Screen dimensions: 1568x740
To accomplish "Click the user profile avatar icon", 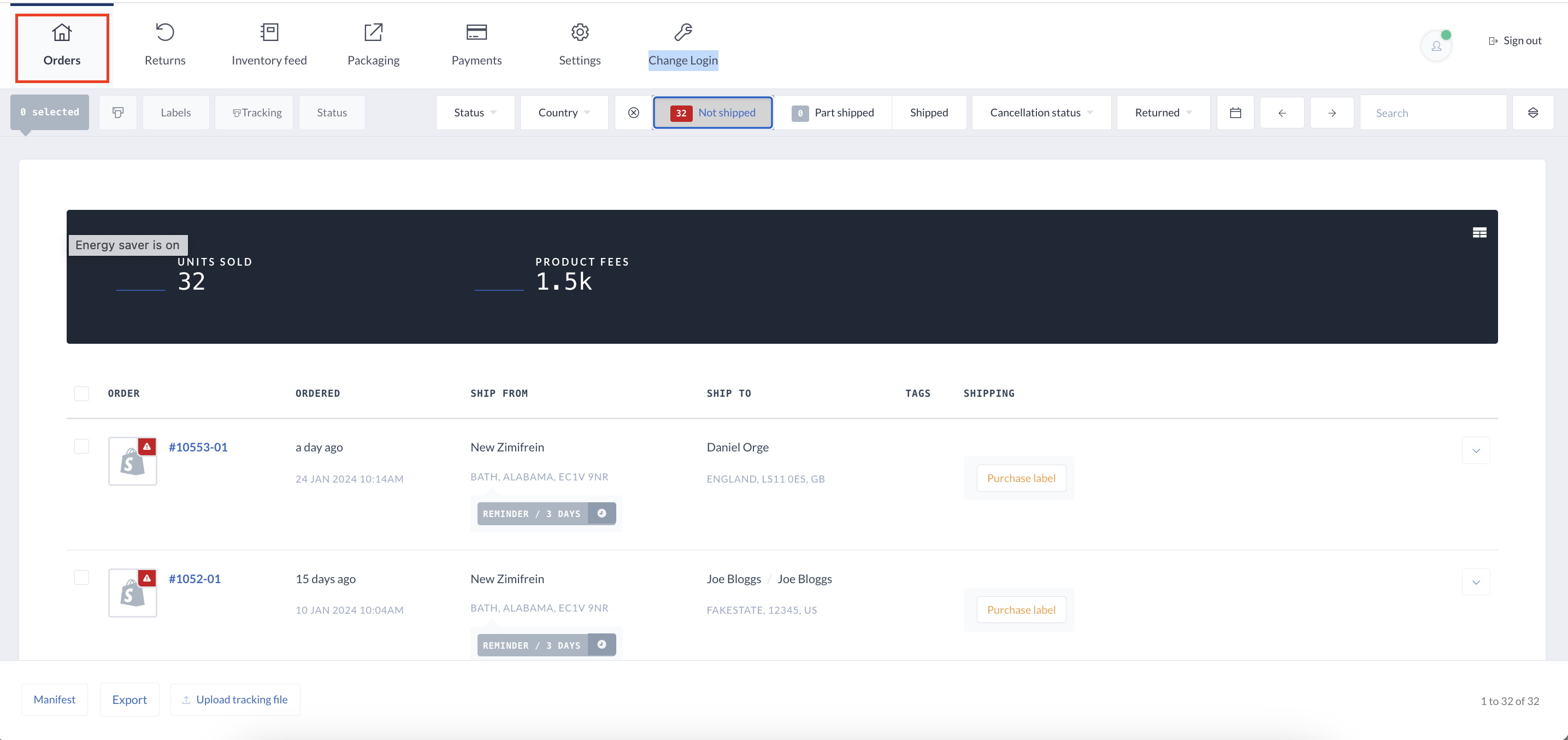I will coord(1436,46).
